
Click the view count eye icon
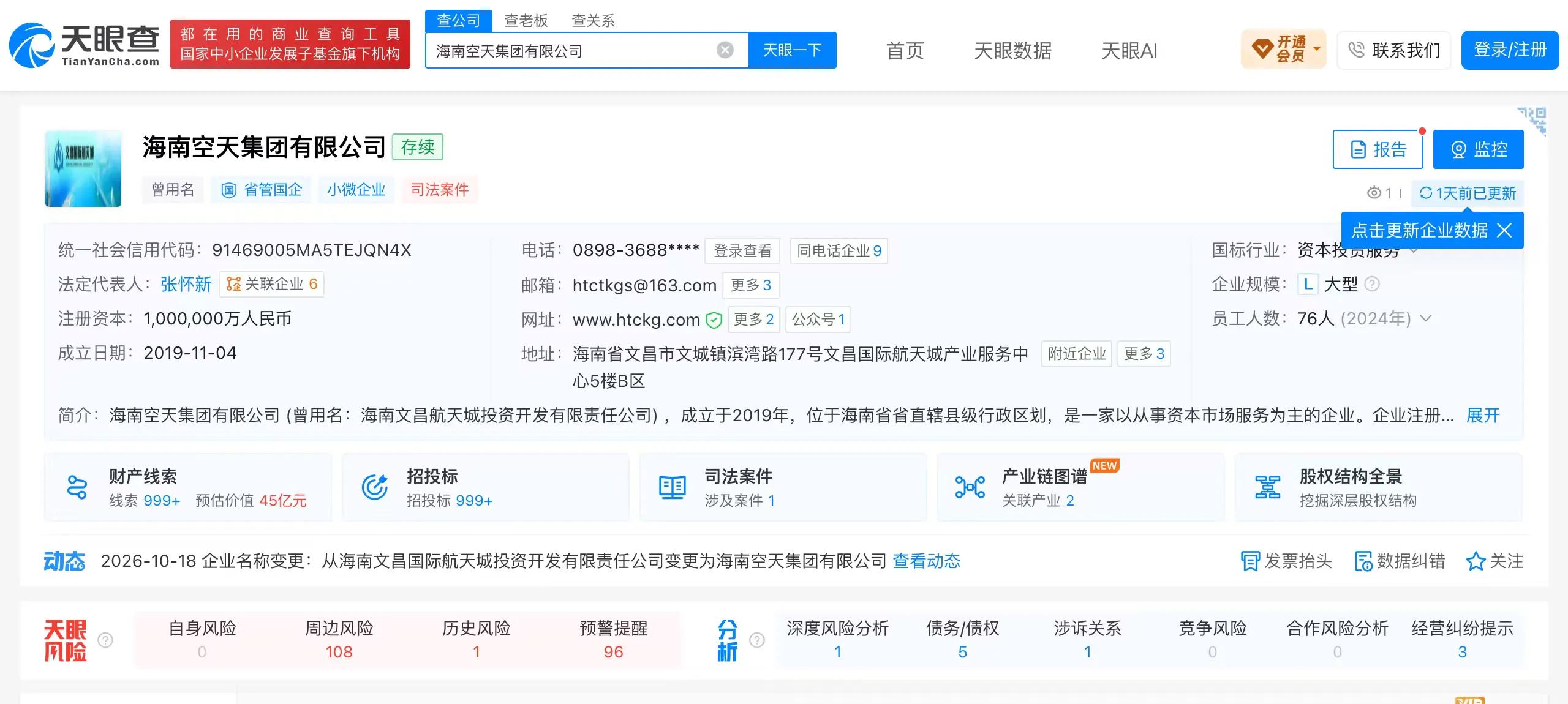pos(1374,193)
